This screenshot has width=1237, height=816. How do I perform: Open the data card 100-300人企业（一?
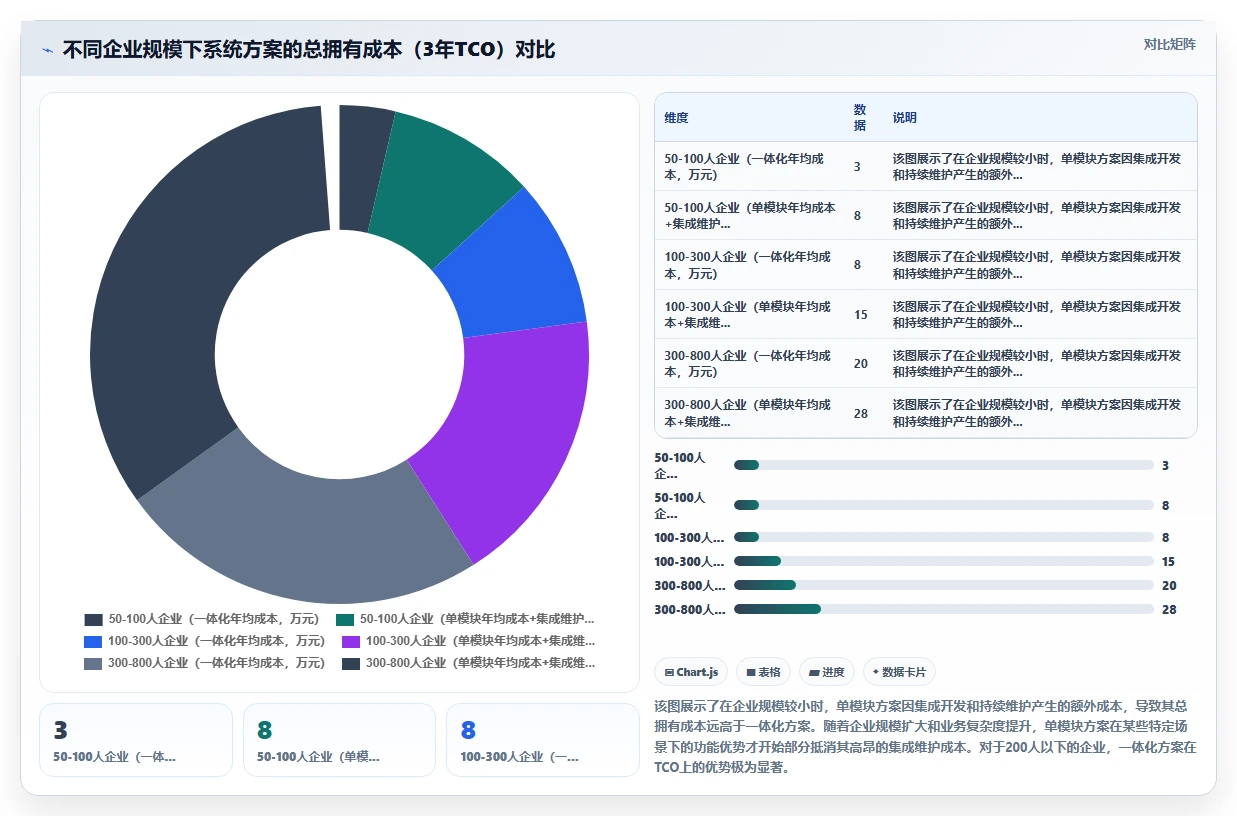click(543, 740)
